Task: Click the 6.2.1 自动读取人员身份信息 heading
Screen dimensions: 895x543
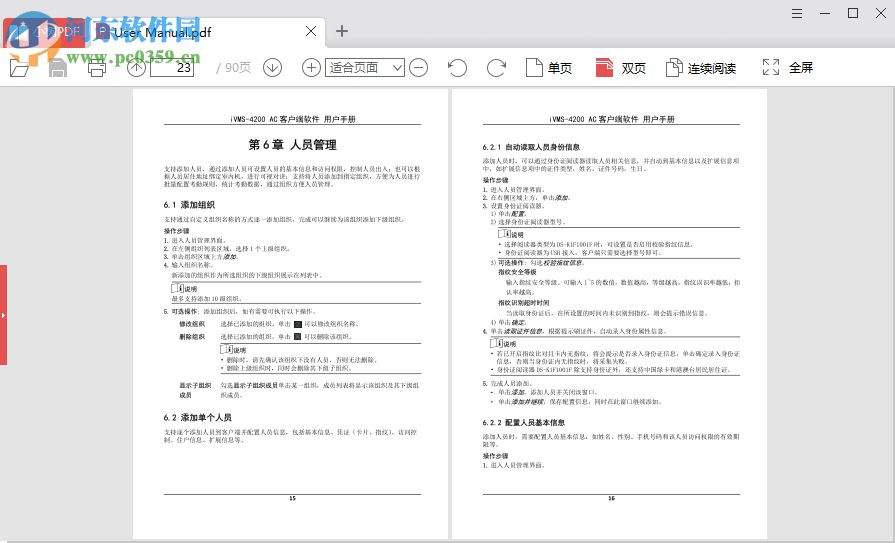Action: point(531,147)
